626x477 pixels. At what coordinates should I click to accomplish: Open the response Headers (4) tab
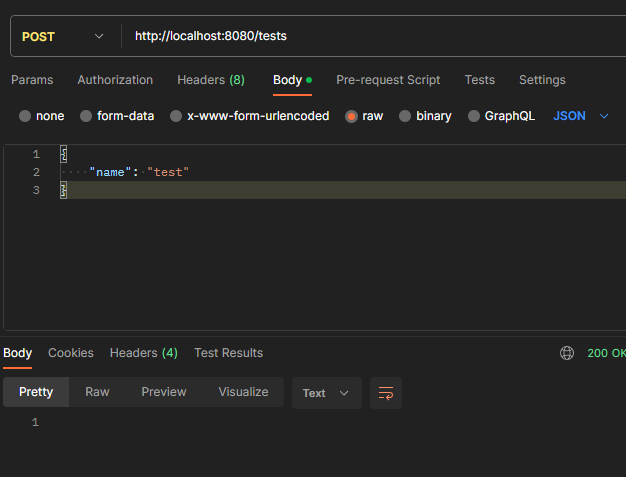(144, 353)
